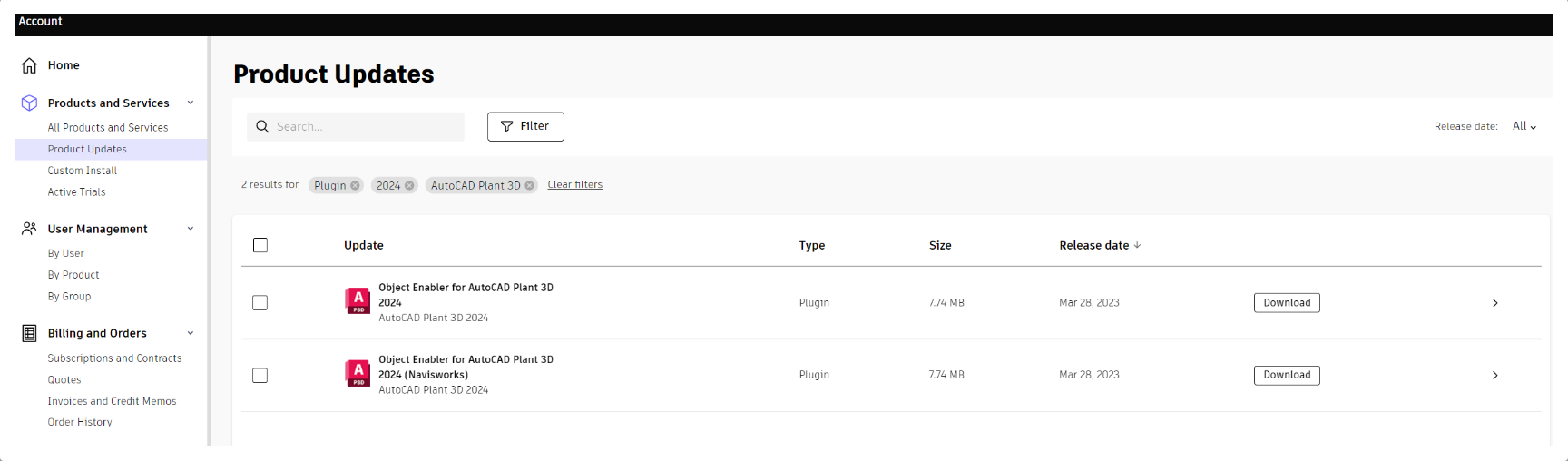This screenshot has width=1568, height=461.
Task: Click the Home house icon
Action: pos(30,65)
